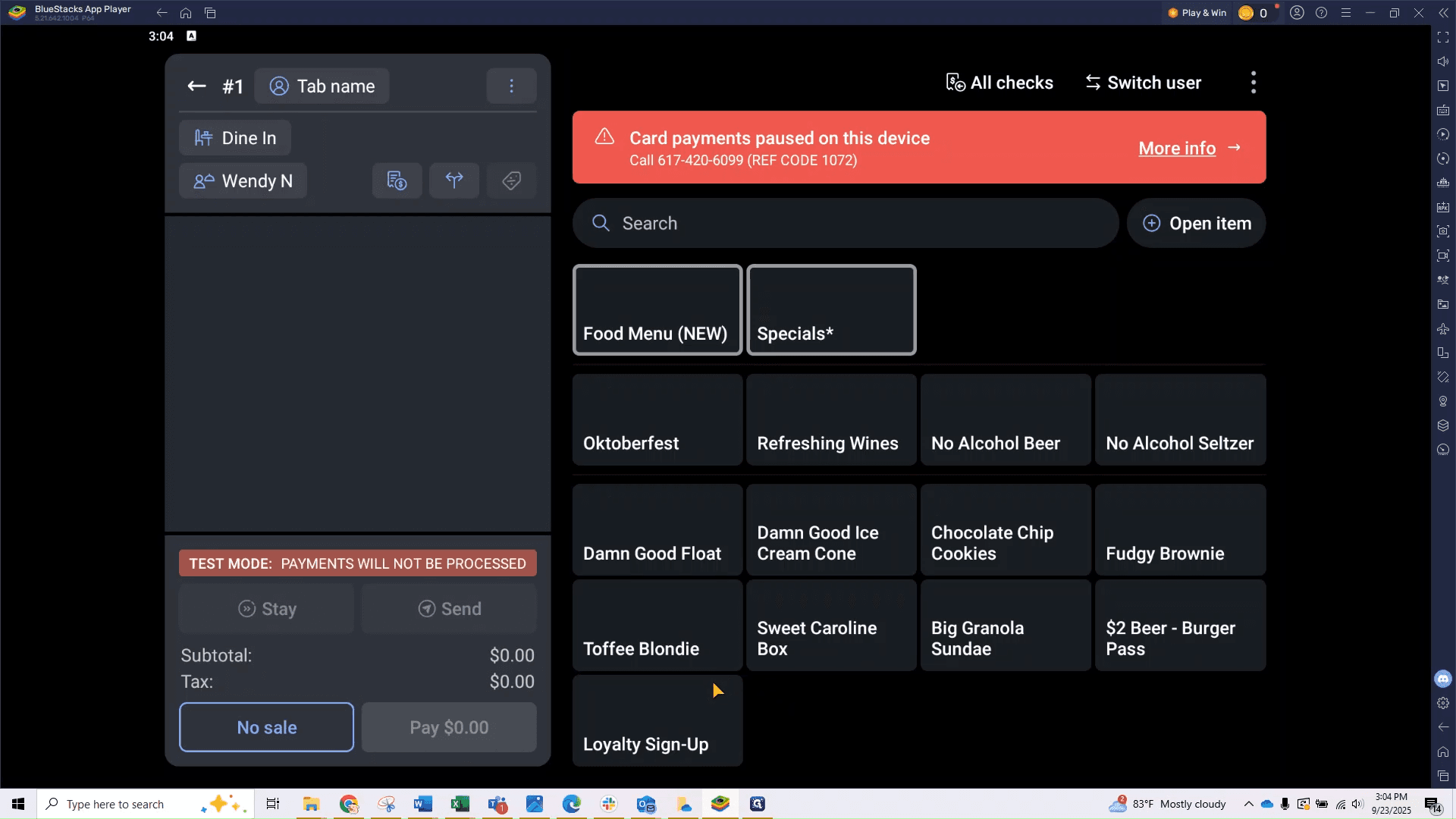Click the discount tag icon
1456x819 pixels.
512,180
